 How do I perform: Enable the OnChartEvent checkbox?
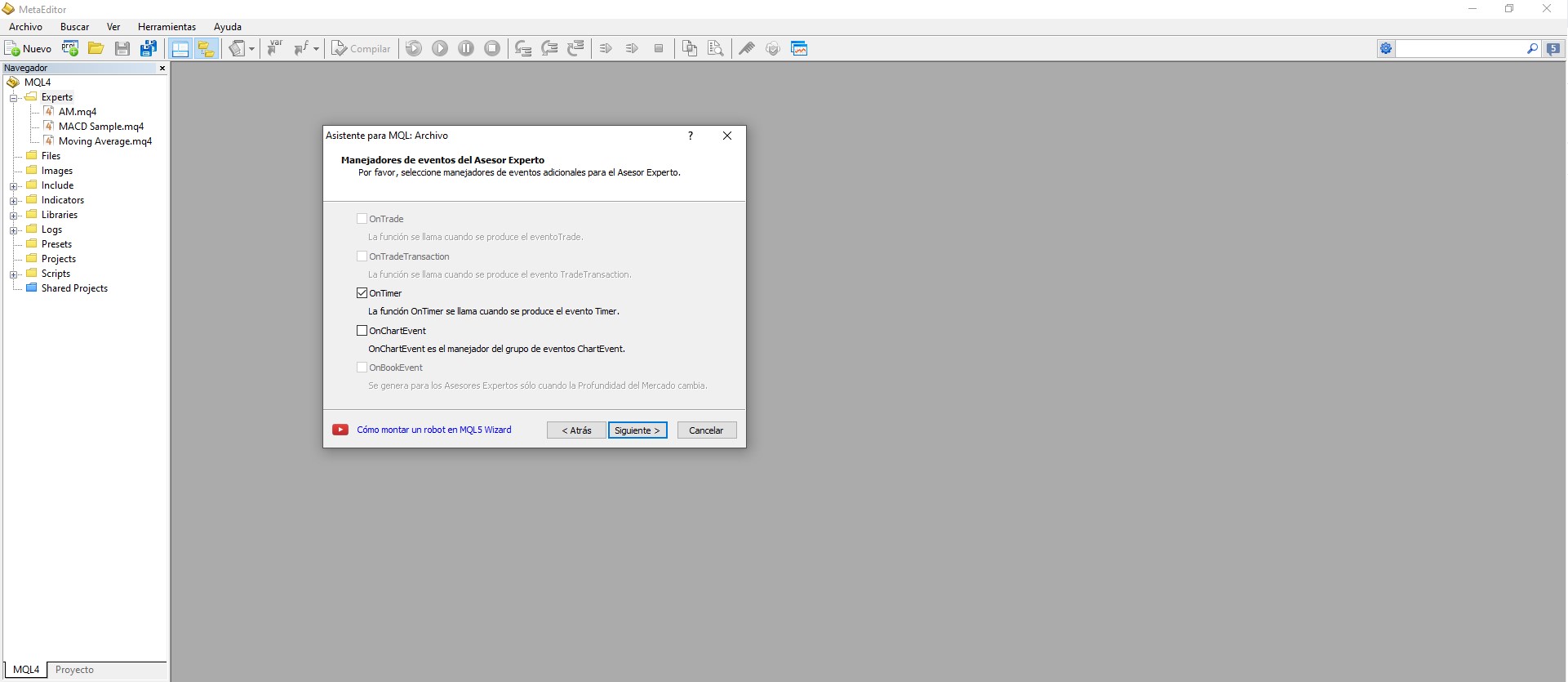[x=362, y=331]
